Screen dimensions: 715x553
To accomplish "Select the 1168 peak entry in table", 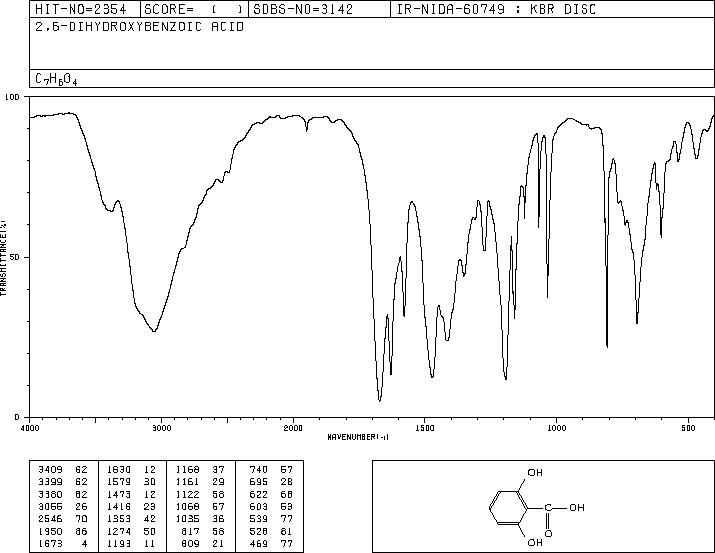I will 201,470.
